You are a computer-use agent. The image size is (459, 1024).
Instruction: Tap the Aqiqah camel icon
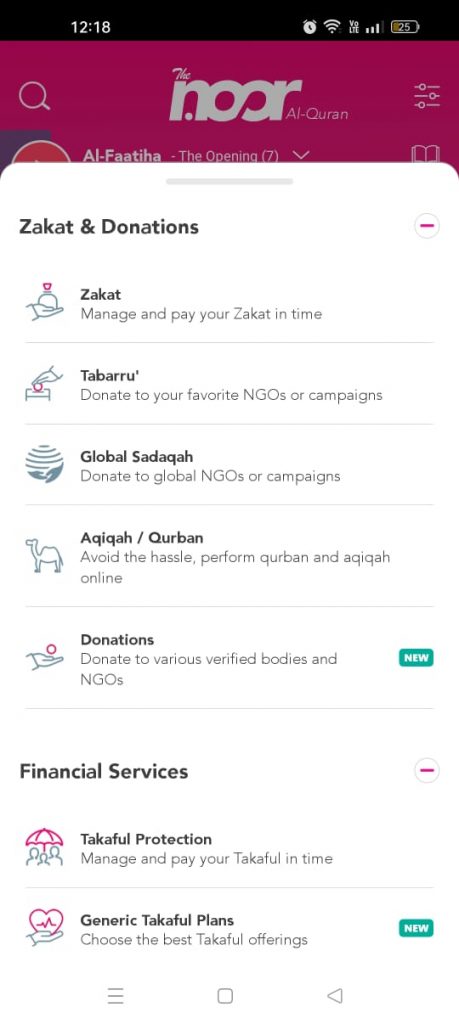point(44,556)
